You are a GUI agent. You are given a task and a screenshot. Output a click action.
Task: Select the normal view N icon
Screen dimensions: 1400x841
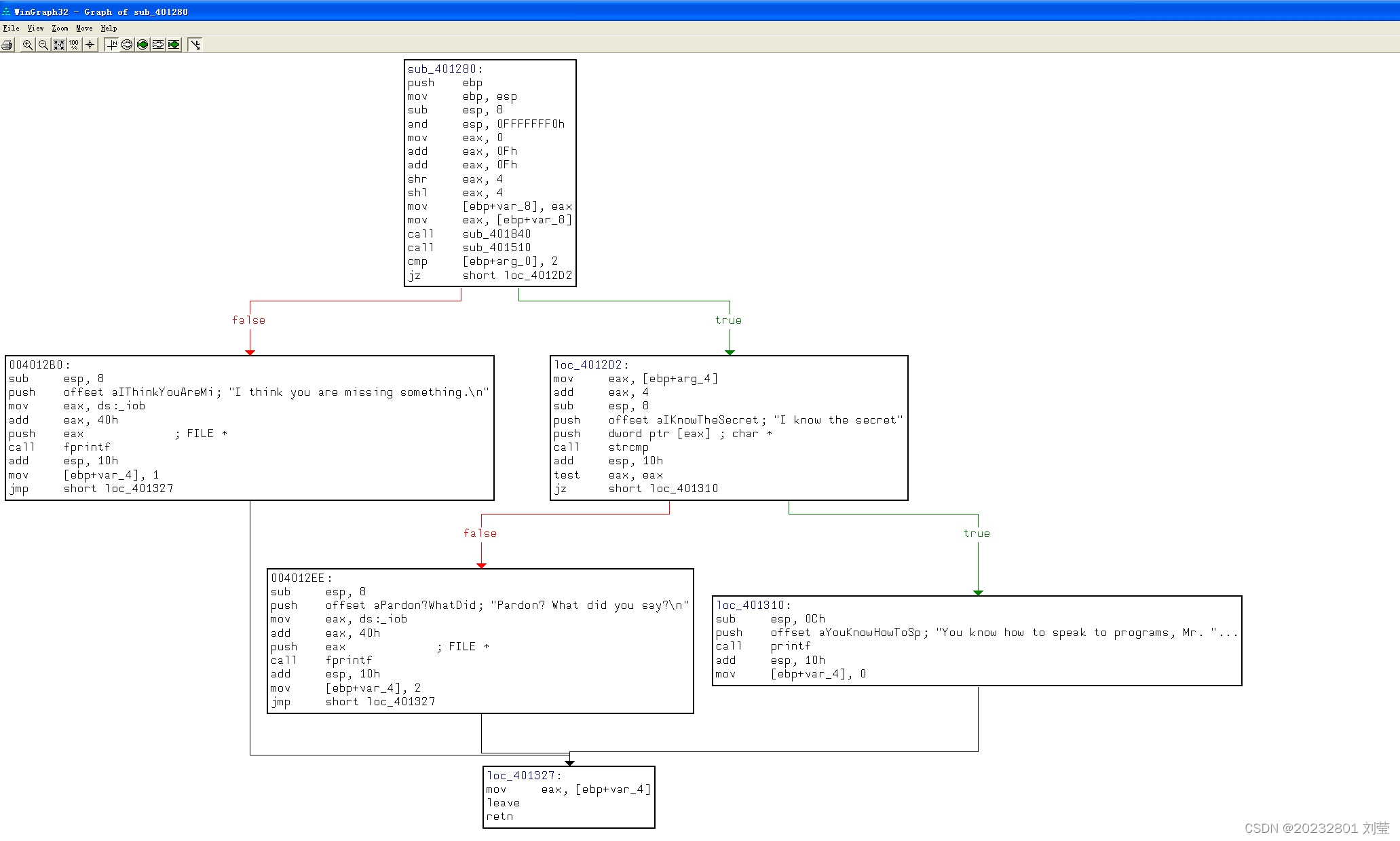[112, 45]
